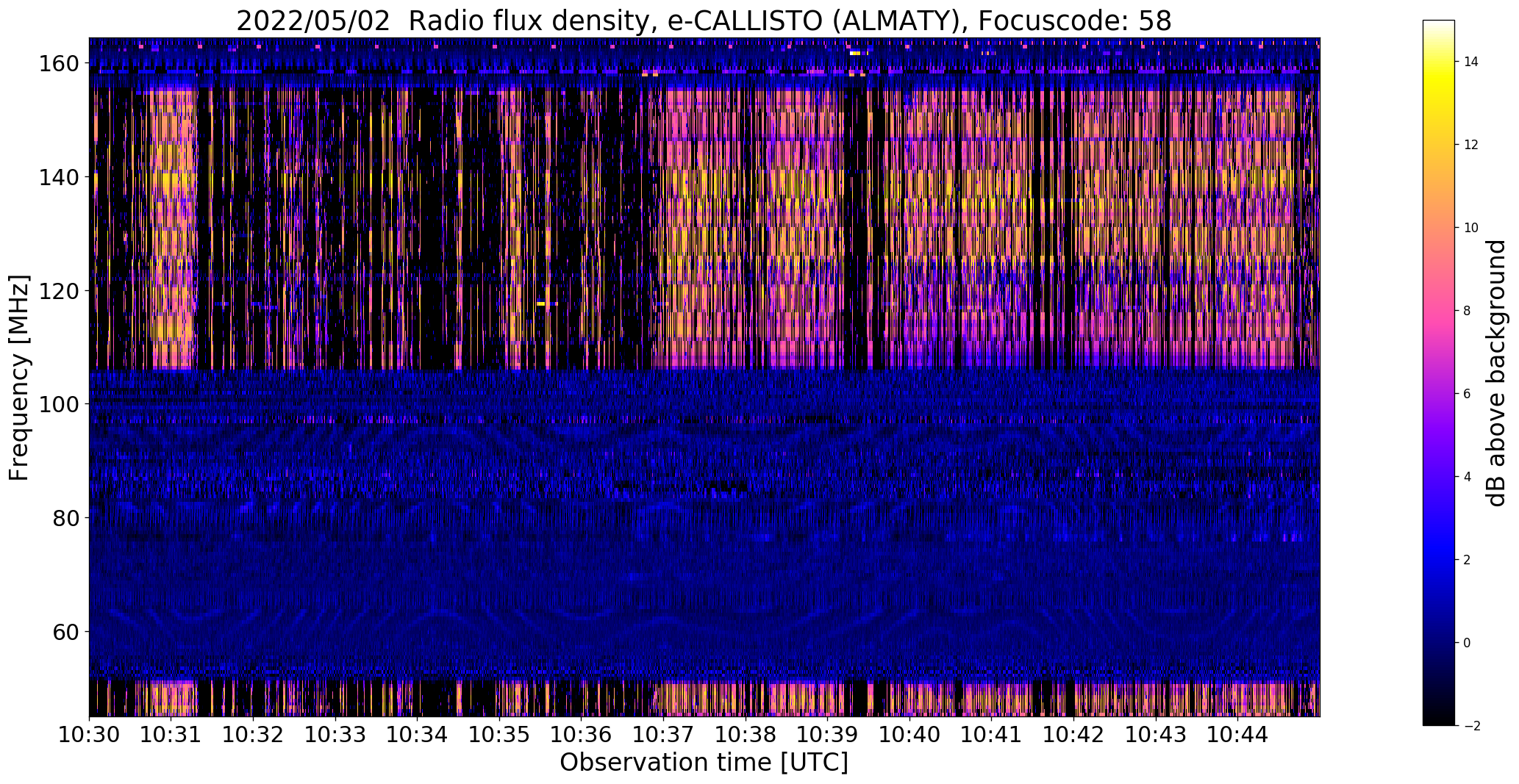The height and width of the screenshot is (784, 1519).
Task: Click the 10:32 time tick label
Action: [253, 734]
